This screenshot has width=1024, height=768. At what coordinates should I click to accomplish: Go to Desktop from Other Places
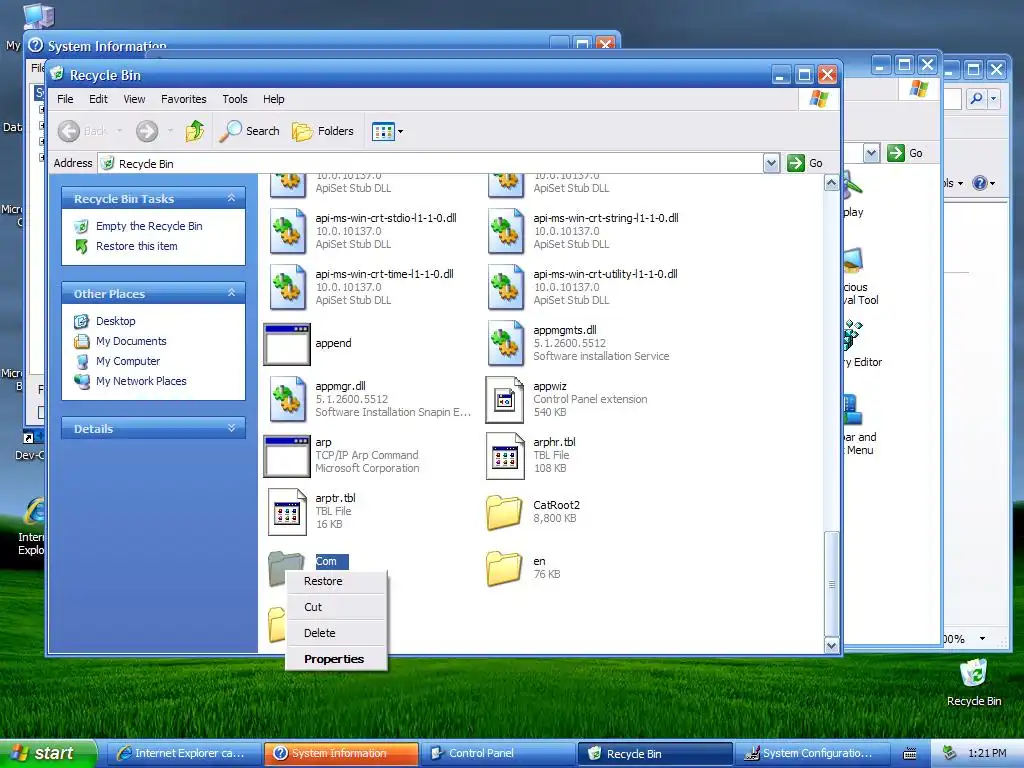pos(116,321)
